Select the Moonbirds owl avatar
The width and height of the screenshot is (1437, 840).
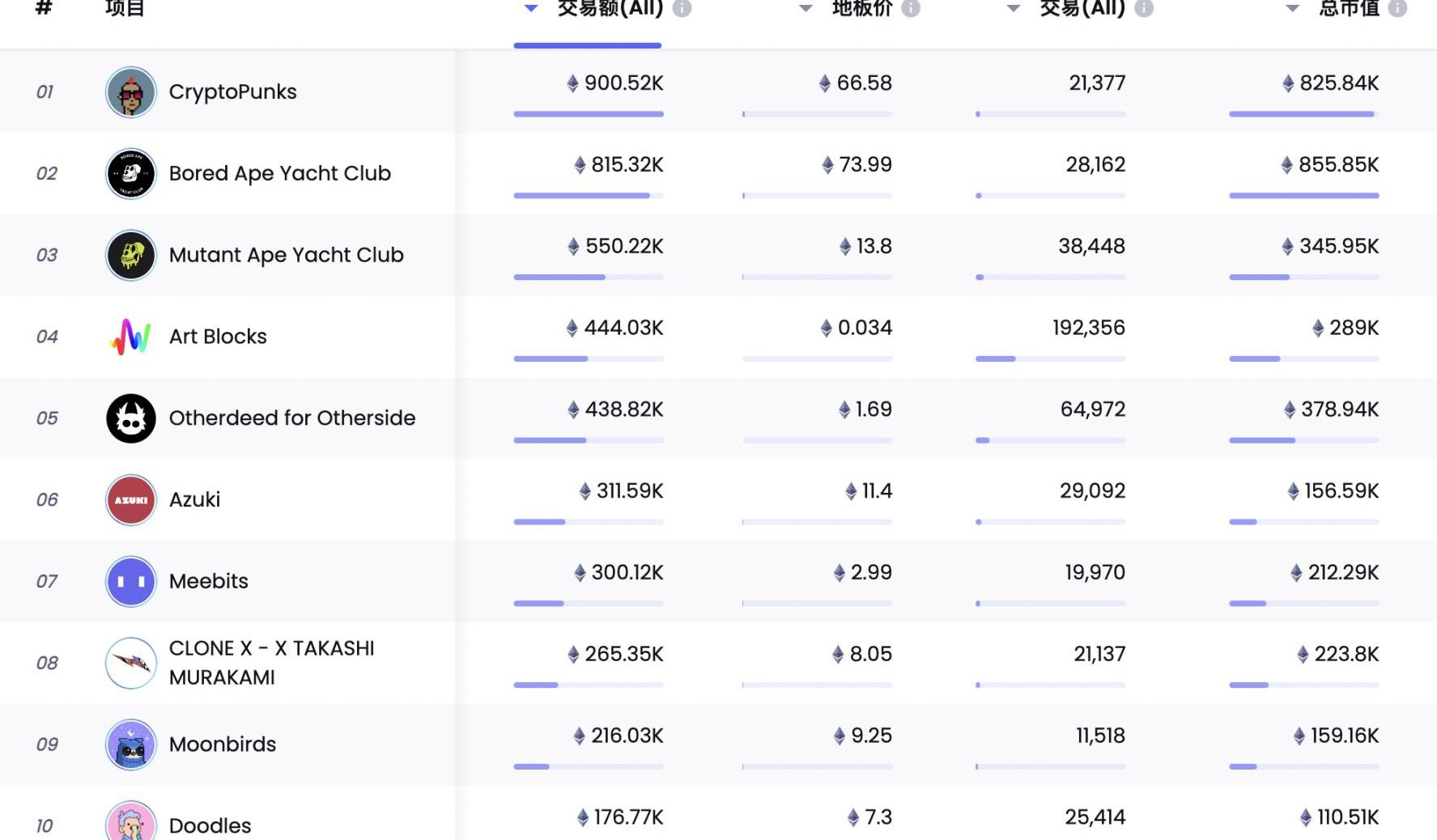click(x=130, y=745)
